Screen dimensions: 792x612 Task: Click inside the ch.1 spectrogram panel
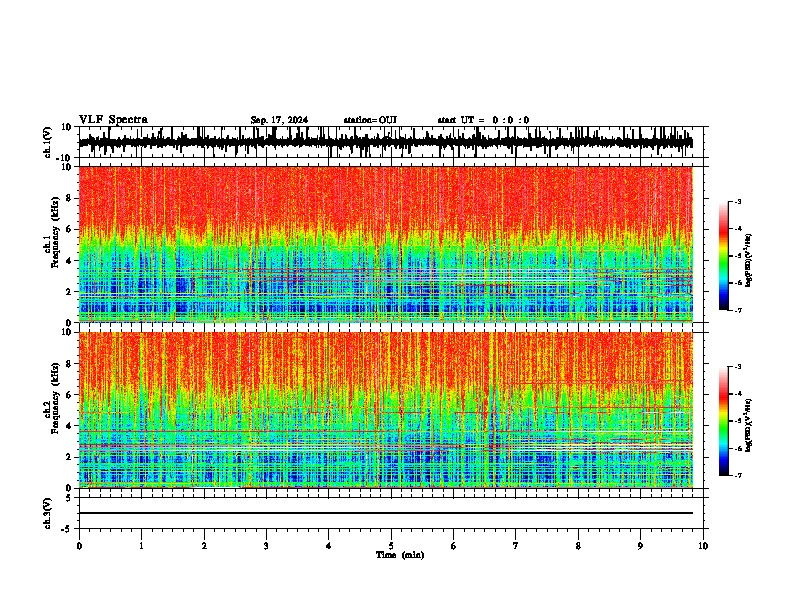(386, 244)
